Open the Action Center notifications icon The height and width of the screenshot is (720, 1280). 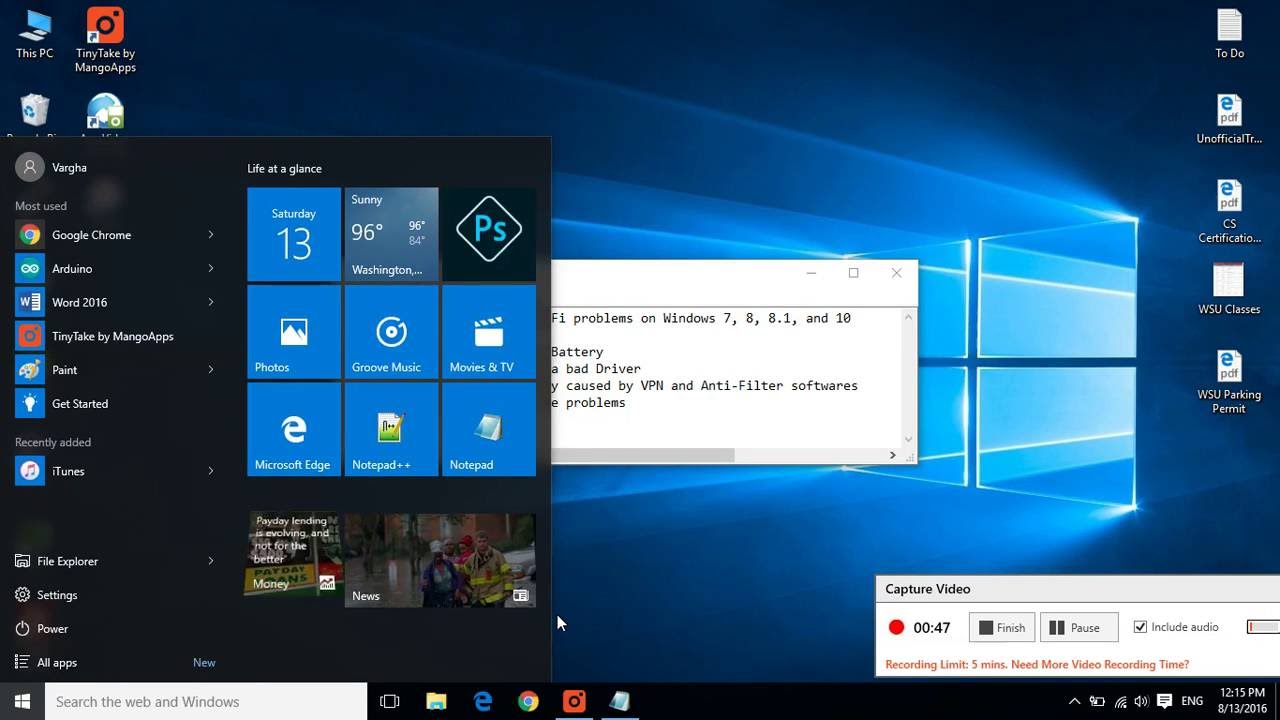point(1164,702)
